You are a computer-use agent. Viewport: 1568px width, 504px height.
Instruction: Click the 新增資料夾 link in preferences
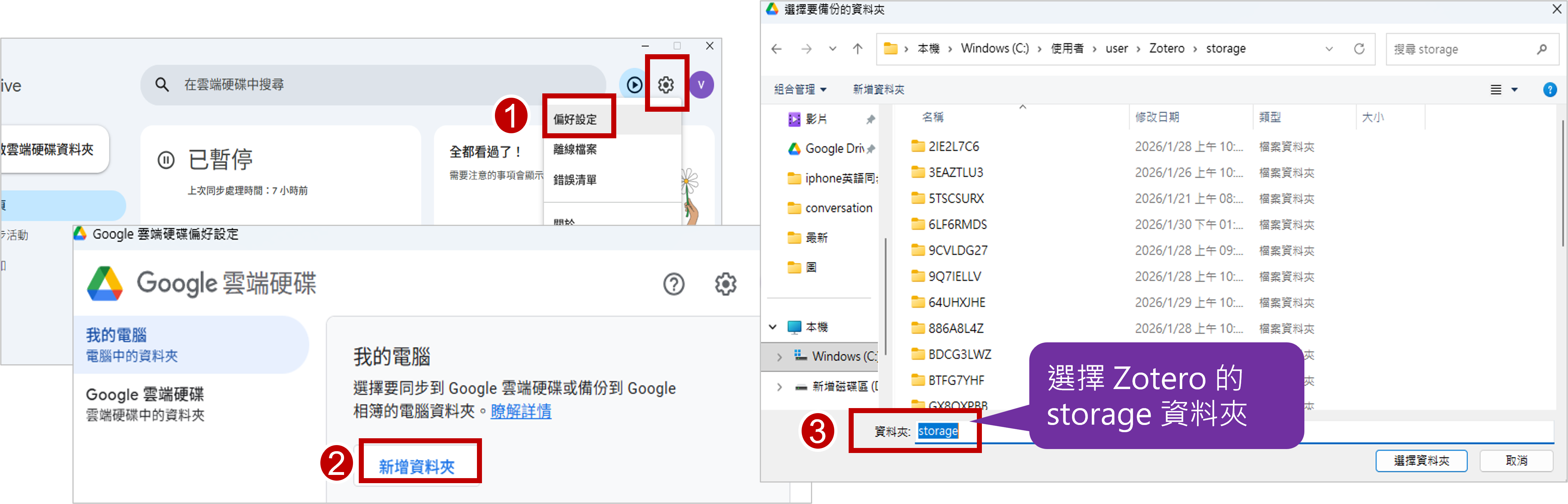416,466
